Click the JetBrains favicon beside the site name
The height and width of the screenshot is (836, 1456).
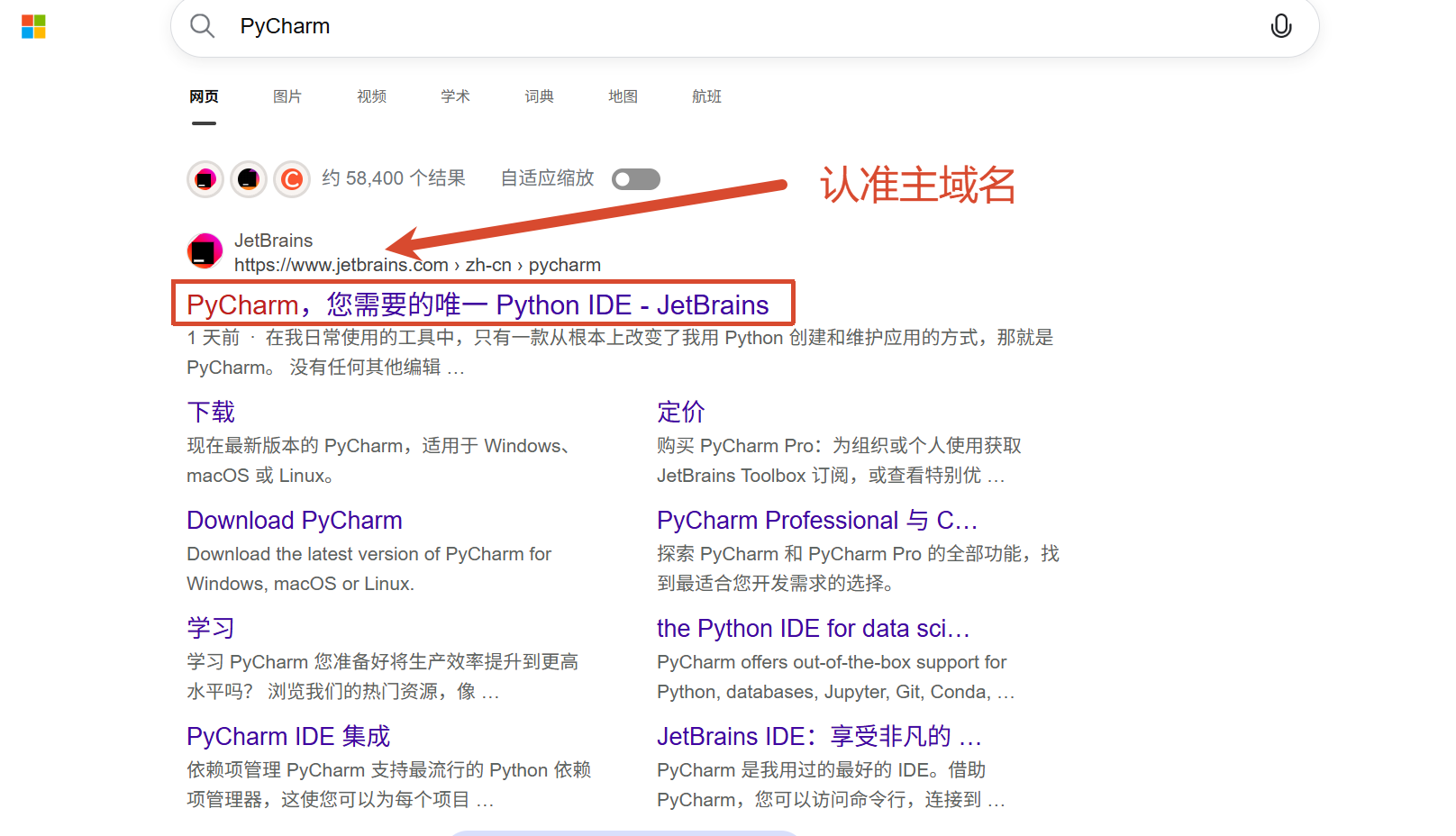pos(205,251)
